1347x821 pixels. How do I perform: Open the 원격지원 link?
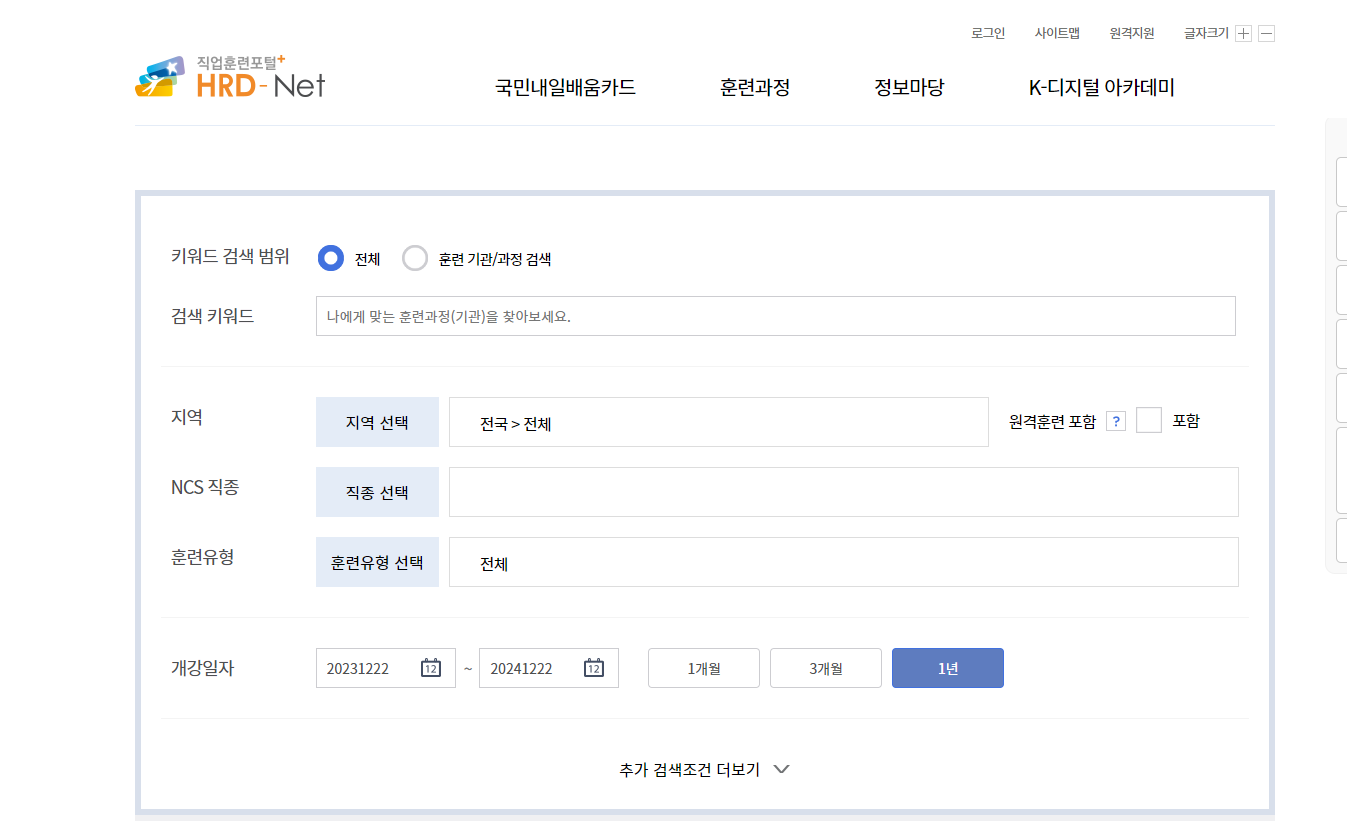pos(1132,33)
